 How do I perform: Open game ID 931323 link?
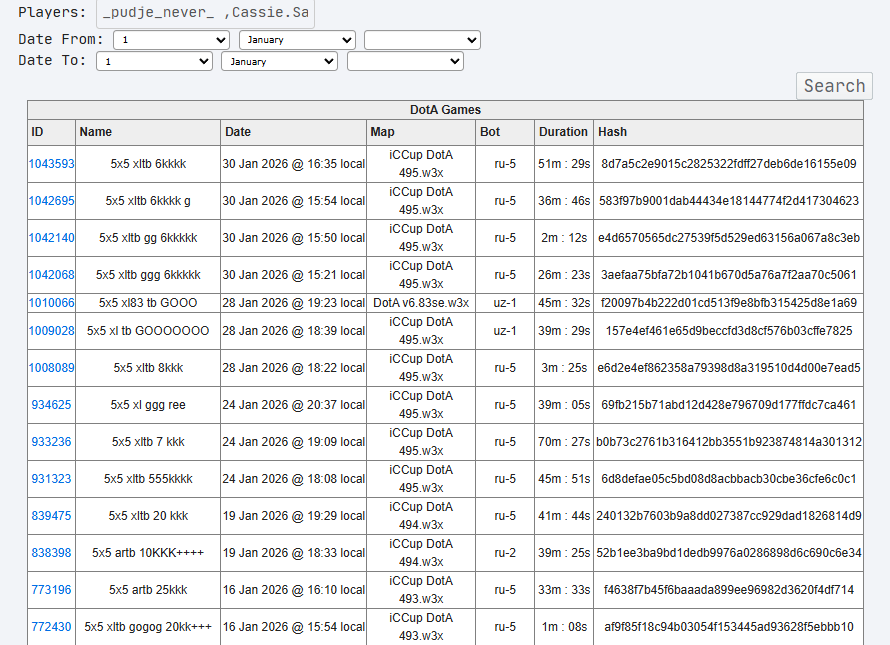pyautogui.click(x=52, y=479)
